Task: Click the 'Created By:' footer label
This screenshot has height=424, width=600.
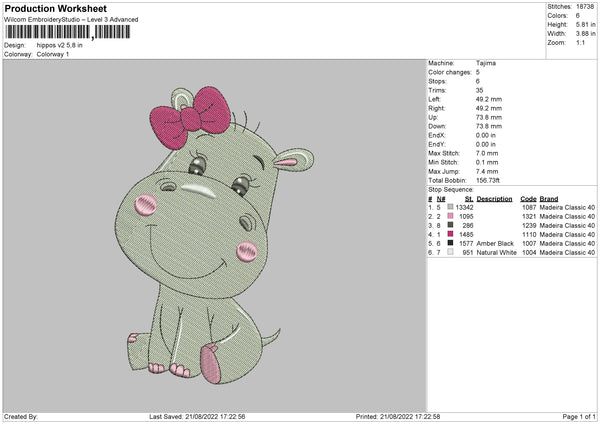Action: coord(21,416)
